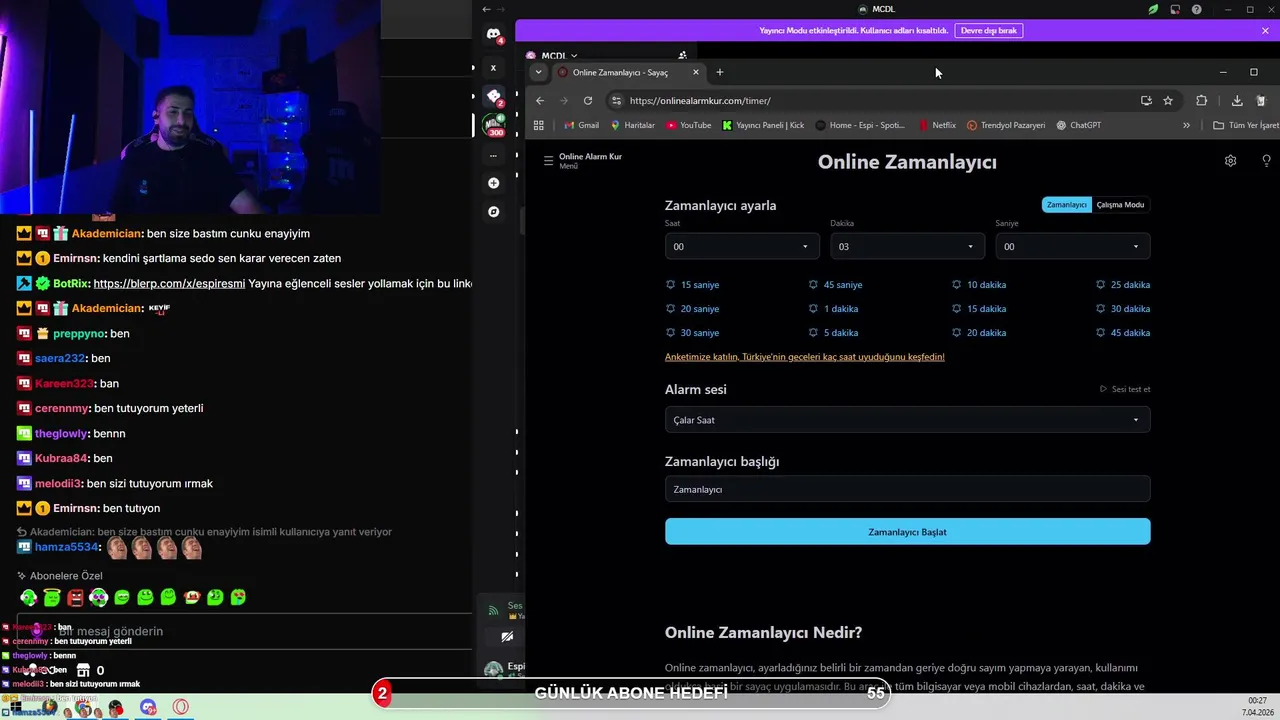This screenshot has height=720, width=1280.
Task: Switch to Zamanlayıcı mode
Action: point(1067,204)
